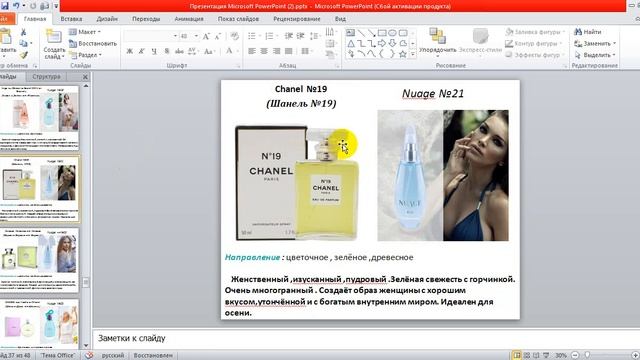This screenshot has height=360, width=640.
Task: Open the columns button
Action: (306, 51)
